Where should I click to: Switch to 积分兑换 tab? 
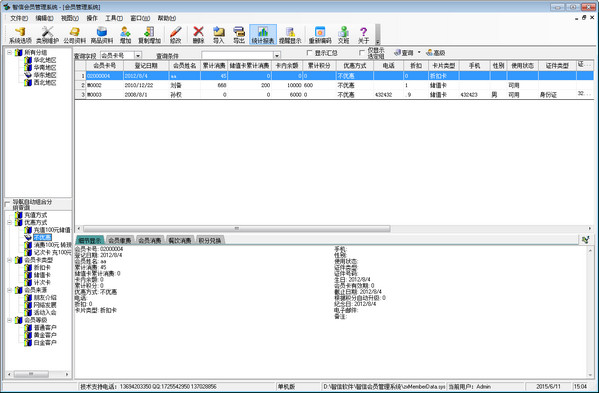(210, 240)
